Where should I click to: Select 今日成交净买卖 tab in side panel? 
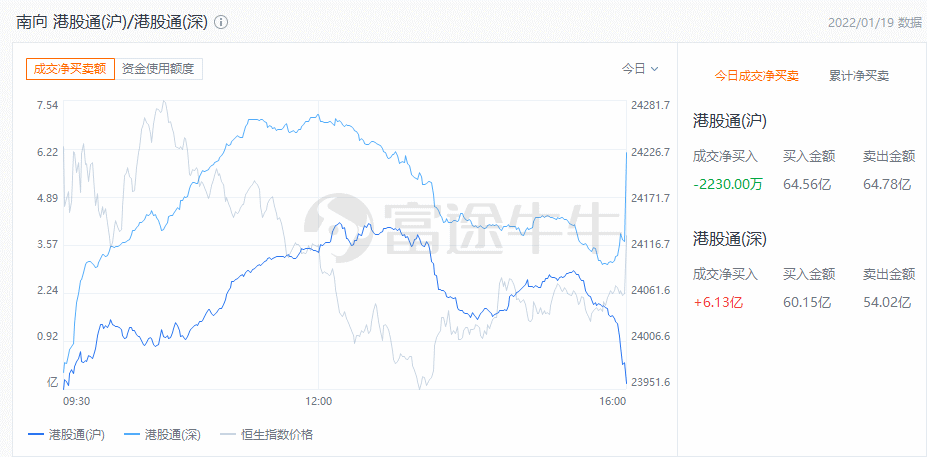pos(756,75)
